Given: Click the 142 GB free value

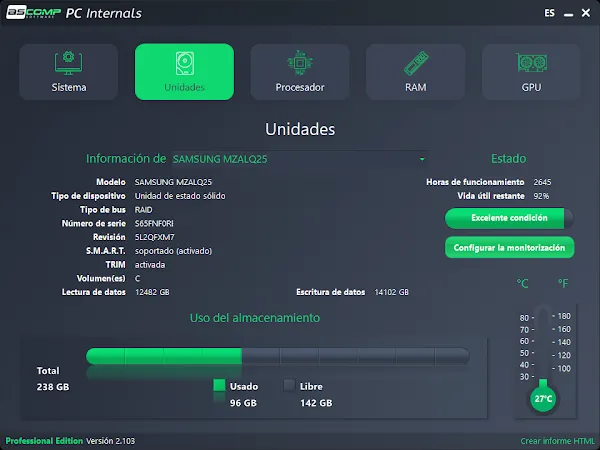Looking at the screenshot, I should pos(316,403).
